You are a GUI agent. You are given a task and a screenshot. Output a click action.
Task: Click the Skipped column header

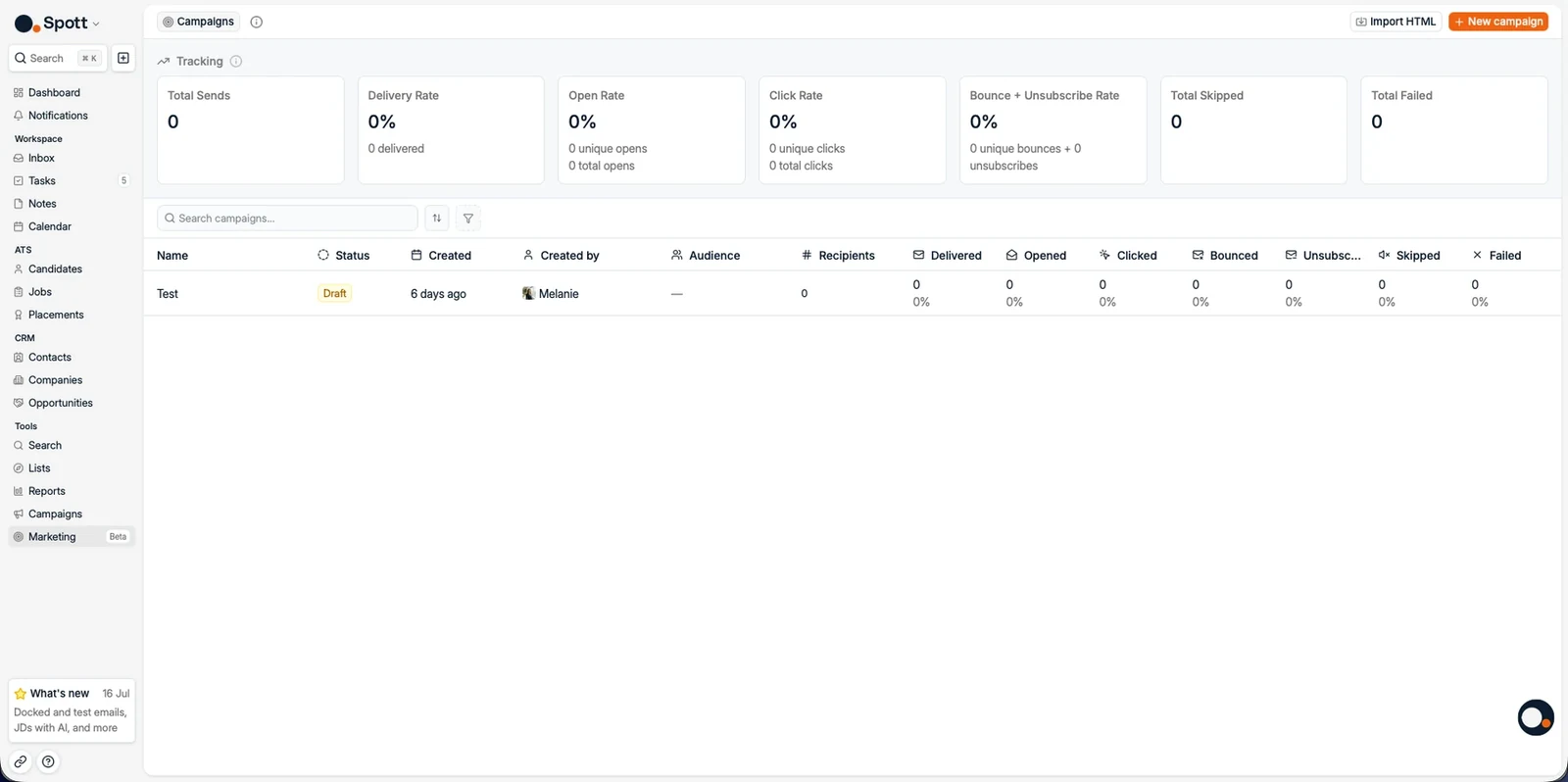point(1409,256)
